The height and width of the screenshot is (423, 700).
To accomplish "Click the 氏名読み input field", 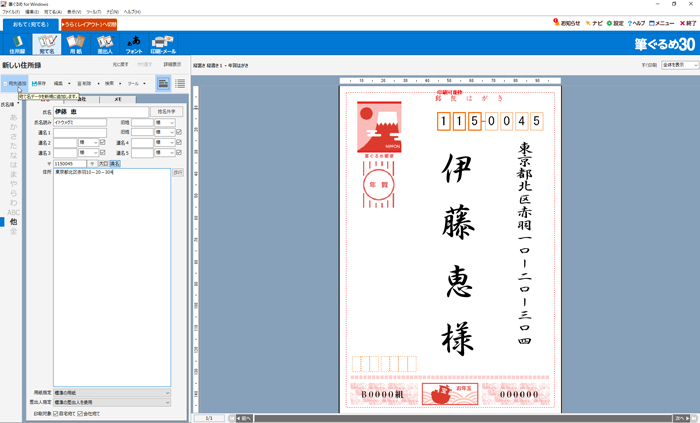I will click(79, 122).
